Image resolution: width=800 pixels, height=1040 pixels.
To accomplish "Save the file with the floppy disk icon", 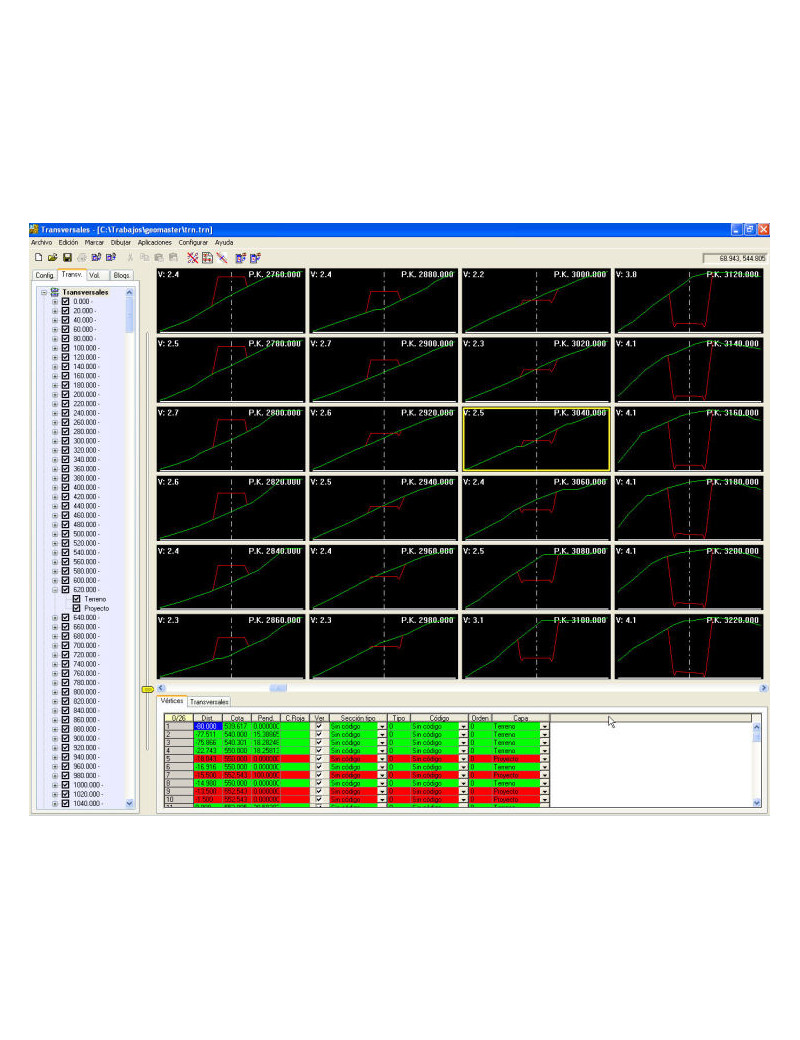I will click(67, 257).
